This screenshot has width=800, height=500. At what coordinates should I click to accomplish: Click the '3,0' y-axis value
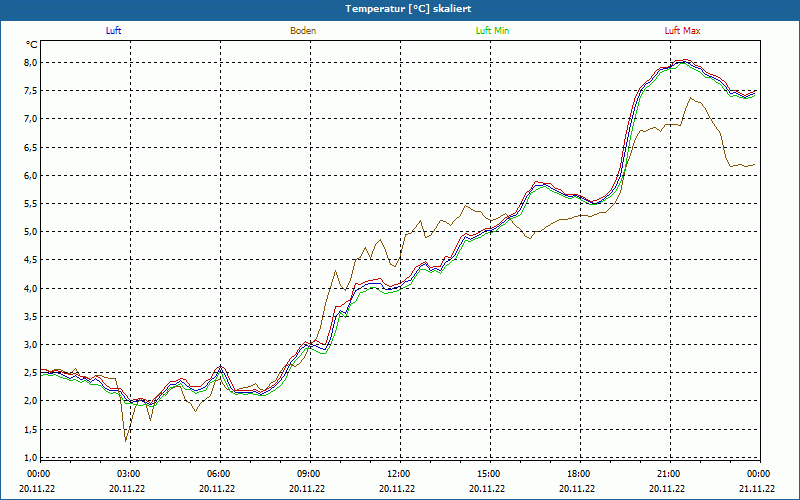(x=32, y=344)
